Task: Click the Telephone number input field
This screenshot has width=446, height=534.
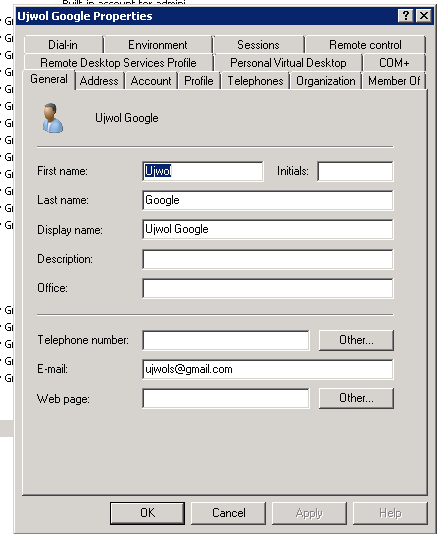Action: click(x=226, y=340)
